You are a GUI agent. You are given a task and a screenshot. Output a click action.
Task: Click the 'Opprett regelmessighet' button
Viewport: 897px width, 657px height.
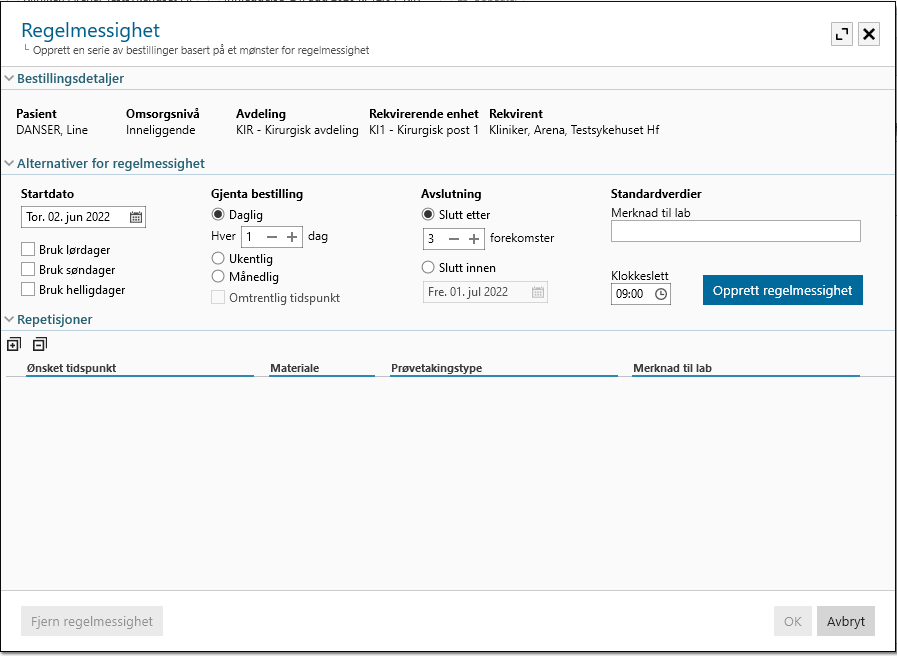click(x=782, y=290)
